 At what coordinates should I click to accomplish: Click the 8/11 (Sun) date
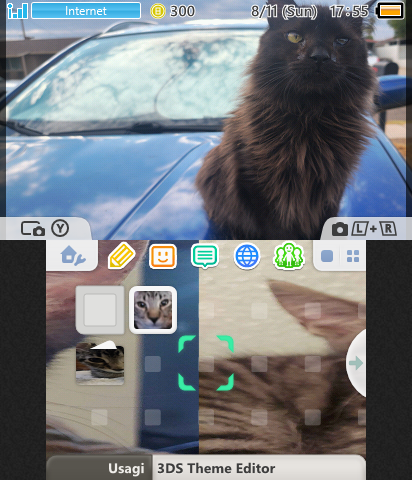point(284,11)
